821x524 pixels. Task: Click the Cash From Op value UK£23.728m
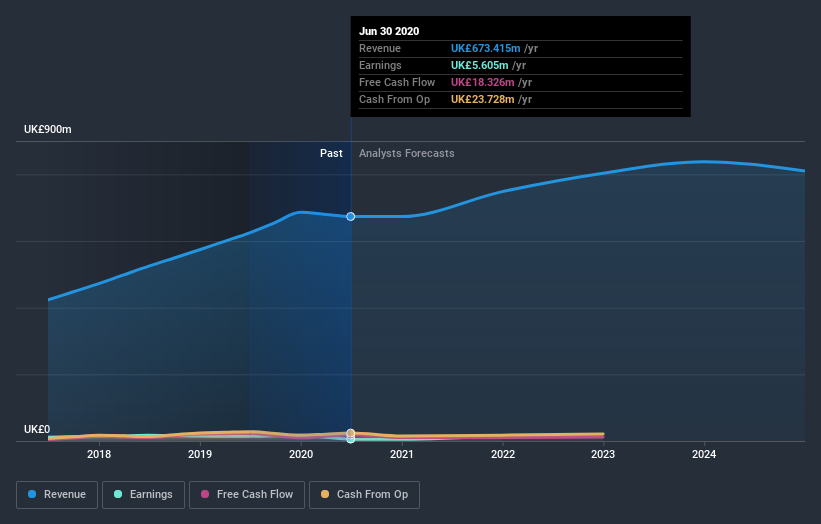click(x=482, y=99)
